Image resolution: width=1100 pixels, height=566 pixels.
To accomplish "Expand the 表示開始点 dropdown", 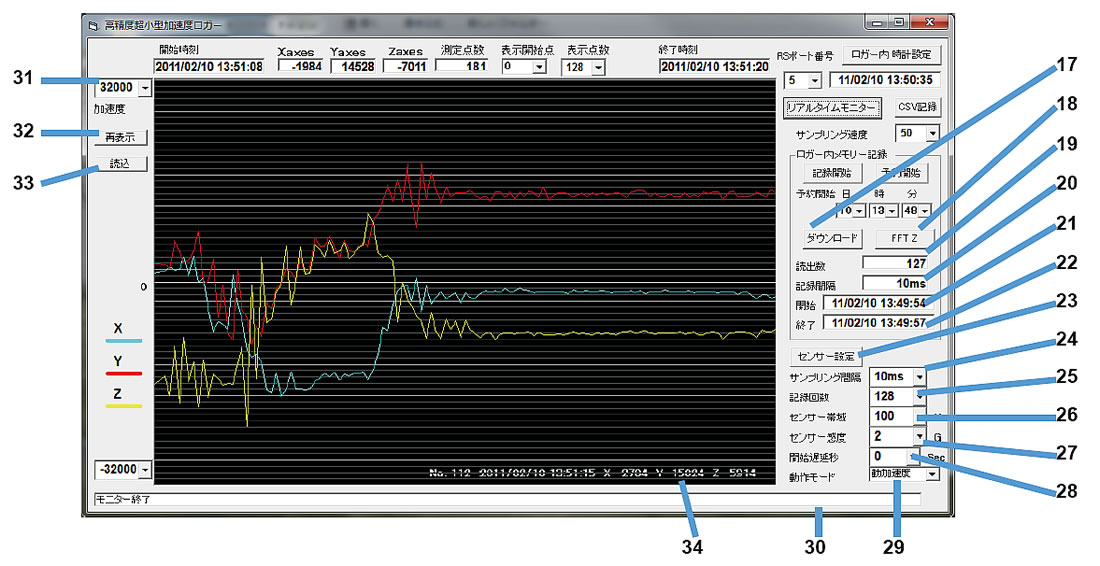I will [x=539, y=67].
